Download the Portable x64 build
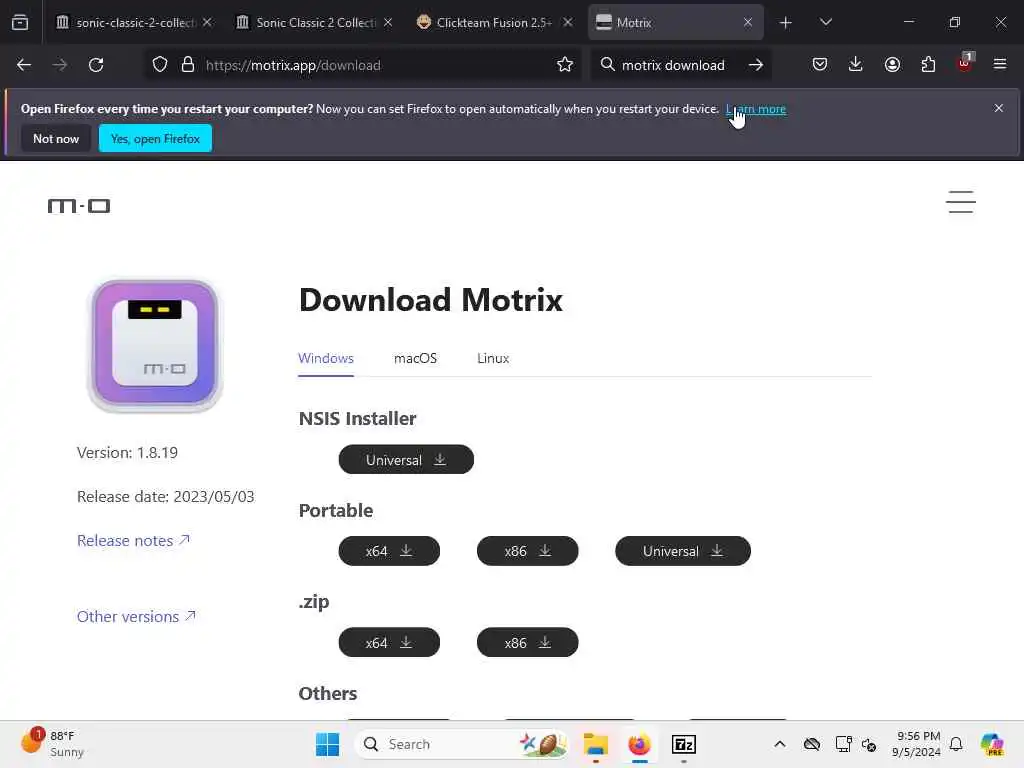 [x=389, y=551]
